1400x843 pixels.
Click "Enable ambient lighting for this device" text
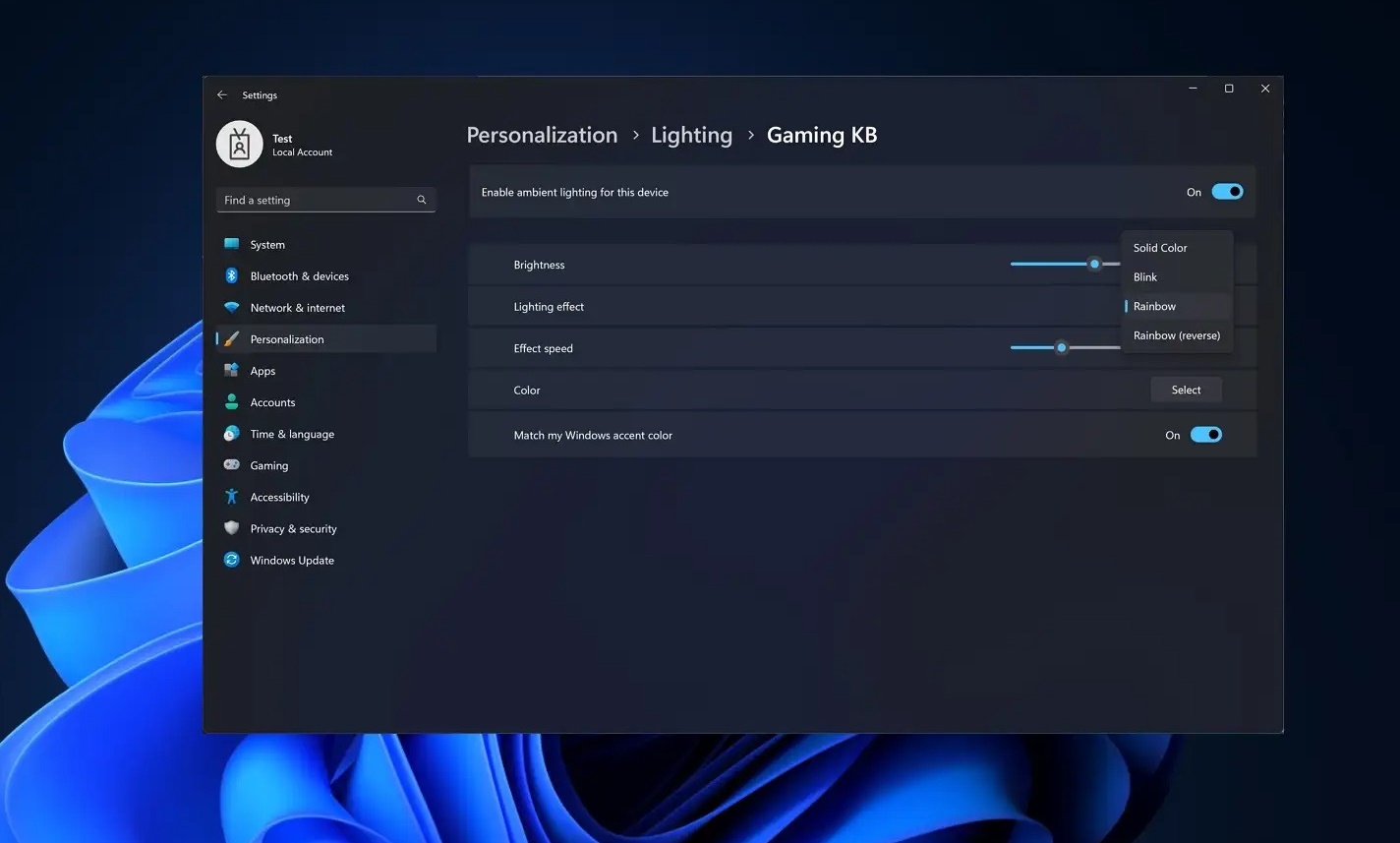(x=575, y=192)
